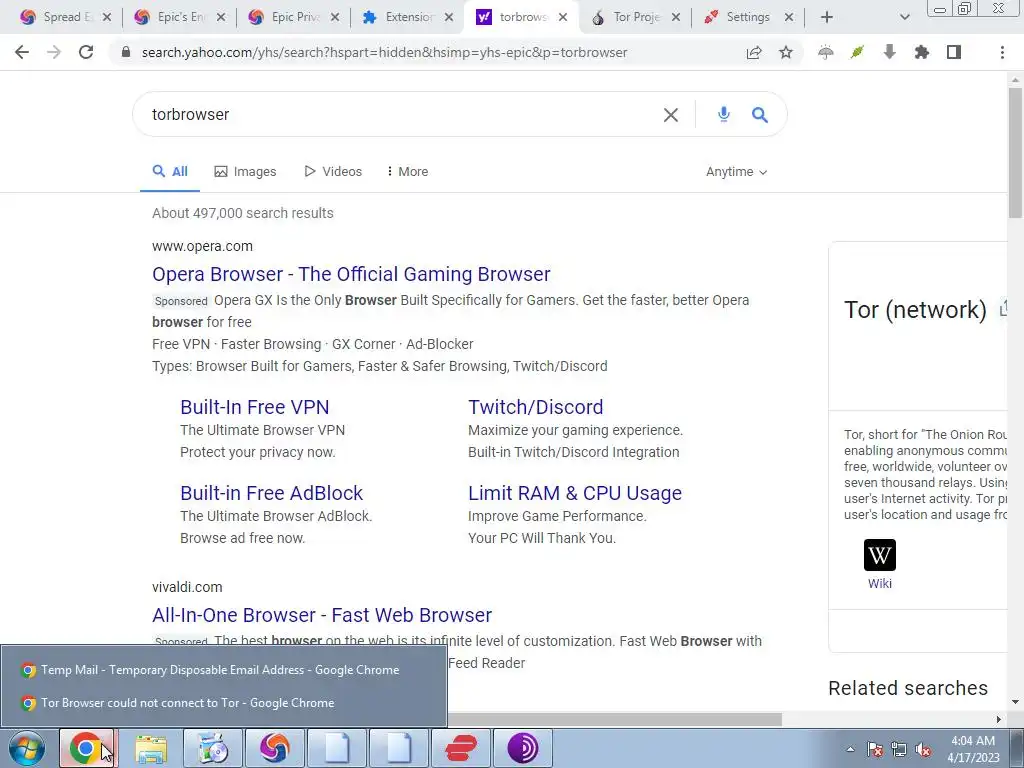The image size is (1024, 768).
Task: Click the vertical page scrollbar thumb
Action: point(1015,152)
